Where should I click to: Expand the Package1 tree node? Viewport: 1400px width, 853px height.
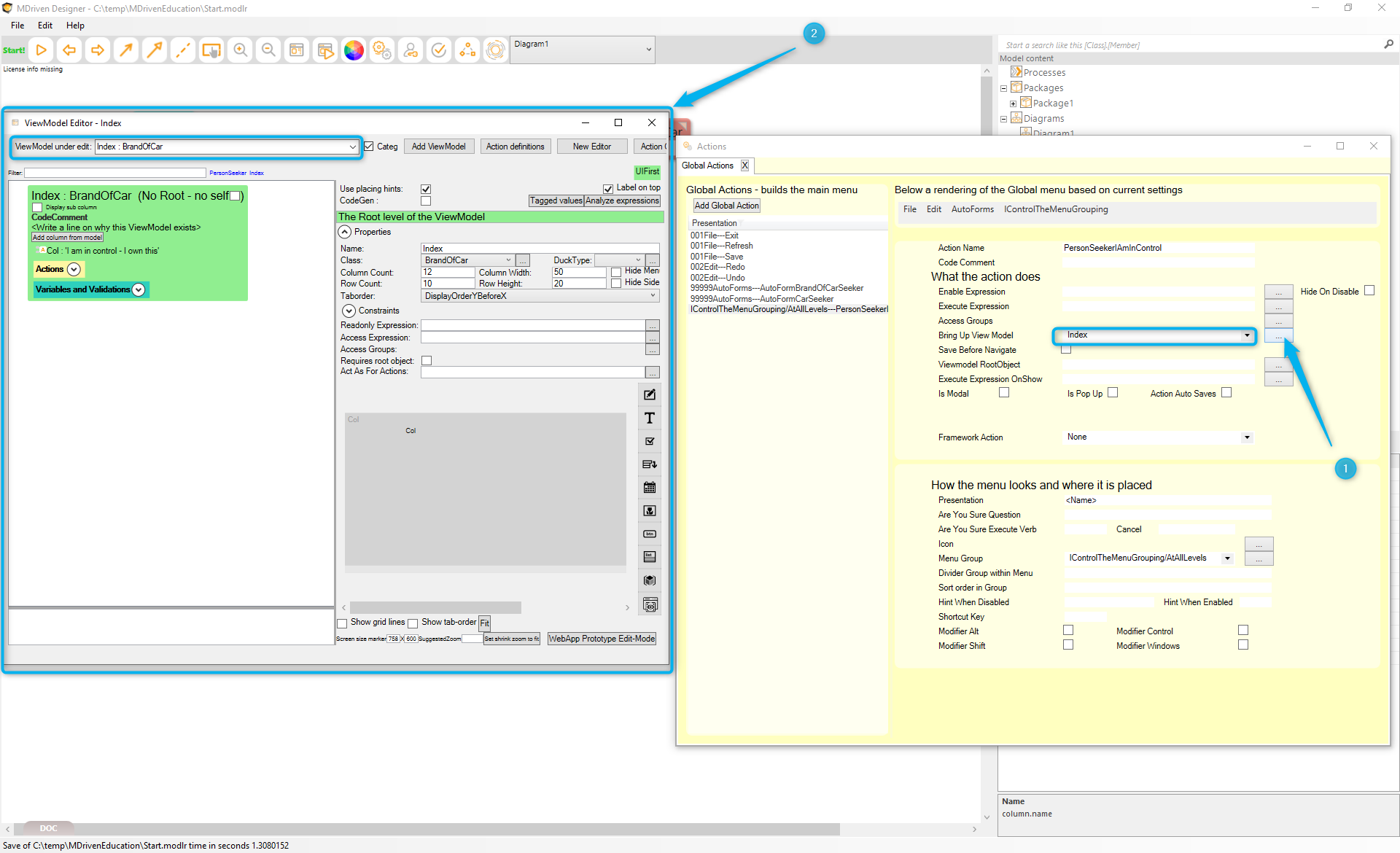point(1013,104)
